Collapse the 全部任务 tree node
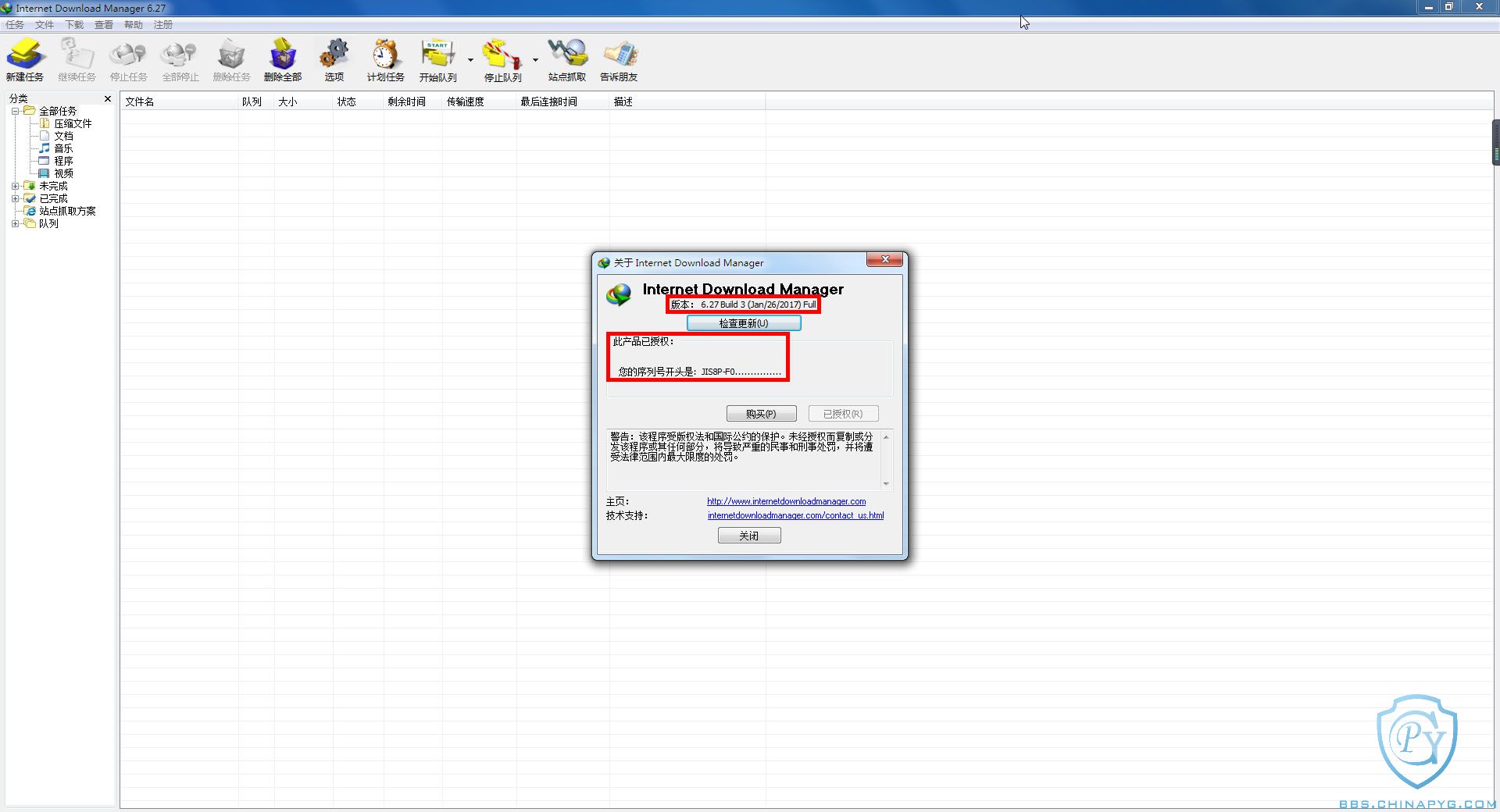The height and width of the screenshot is (812, 1500). point(15,112)
